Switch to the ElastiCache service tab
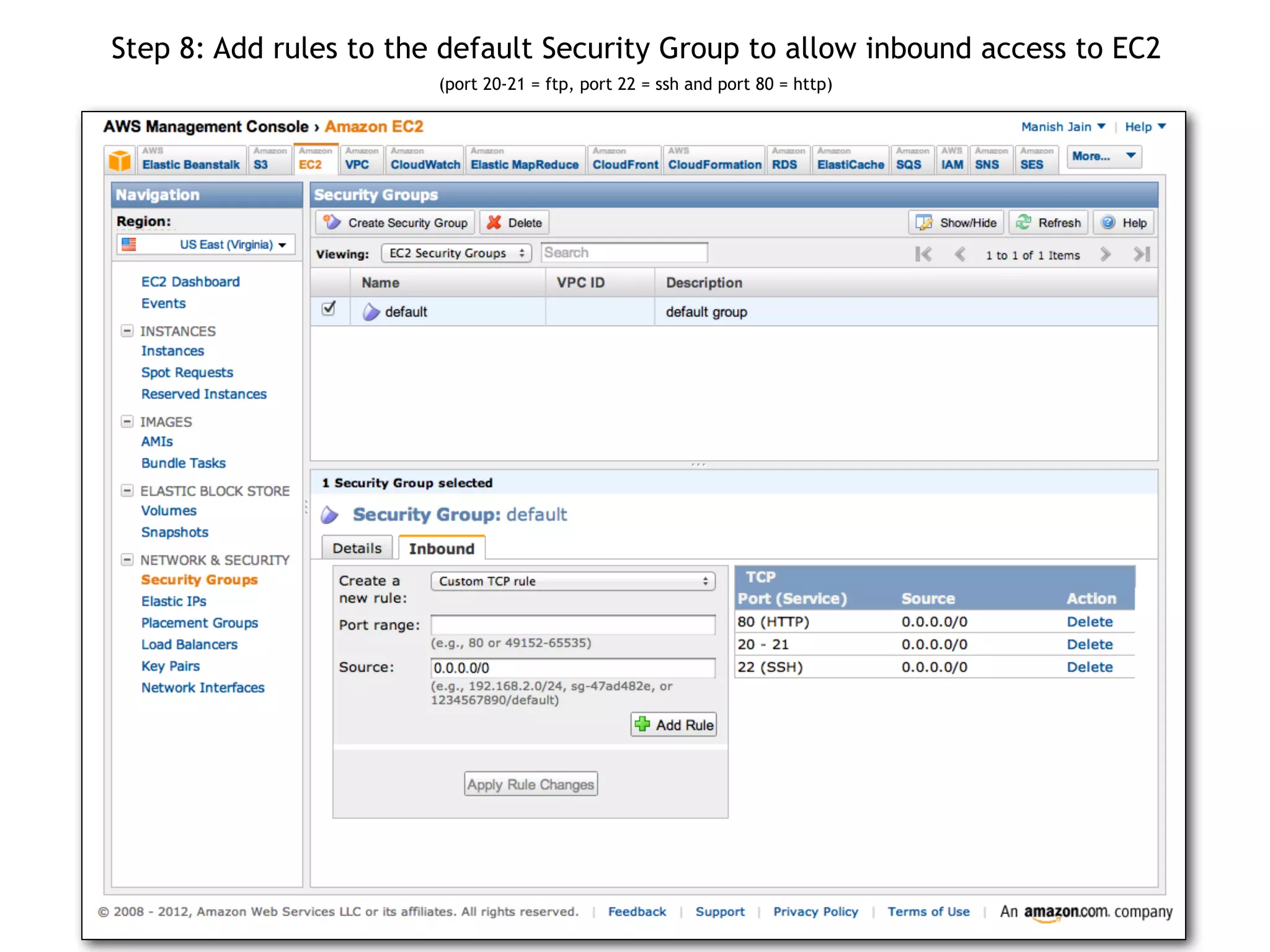This screenshot has height=952, width=1270. coord(850,159)
